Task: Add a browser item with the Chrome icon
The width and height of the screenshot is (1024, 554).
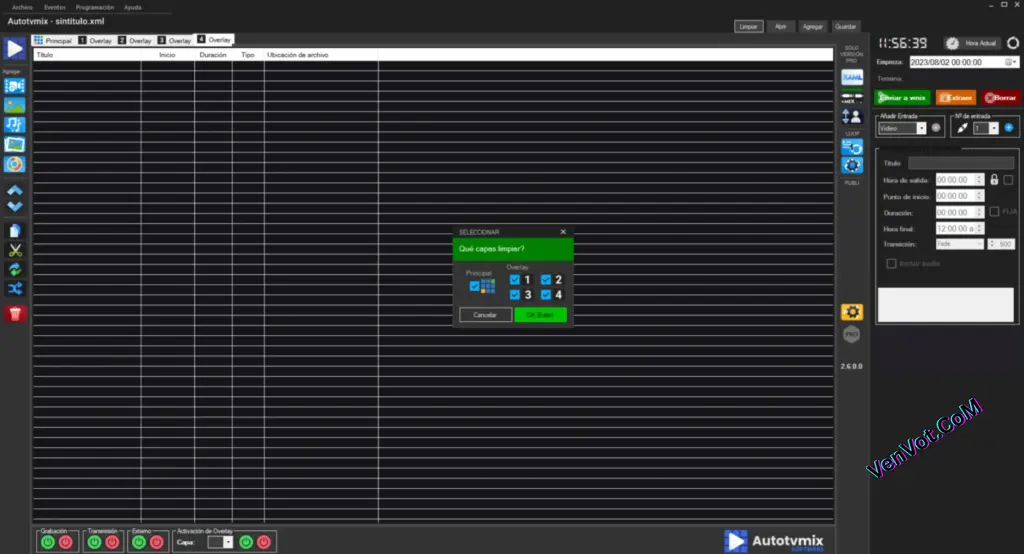Action: (14, 164)
